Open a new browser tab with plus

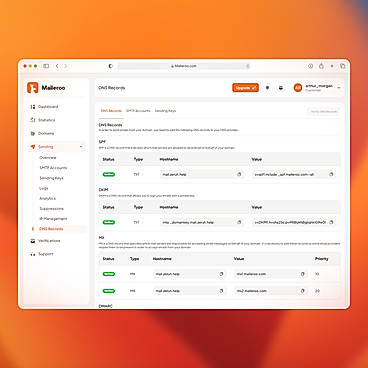coord(332,66)
